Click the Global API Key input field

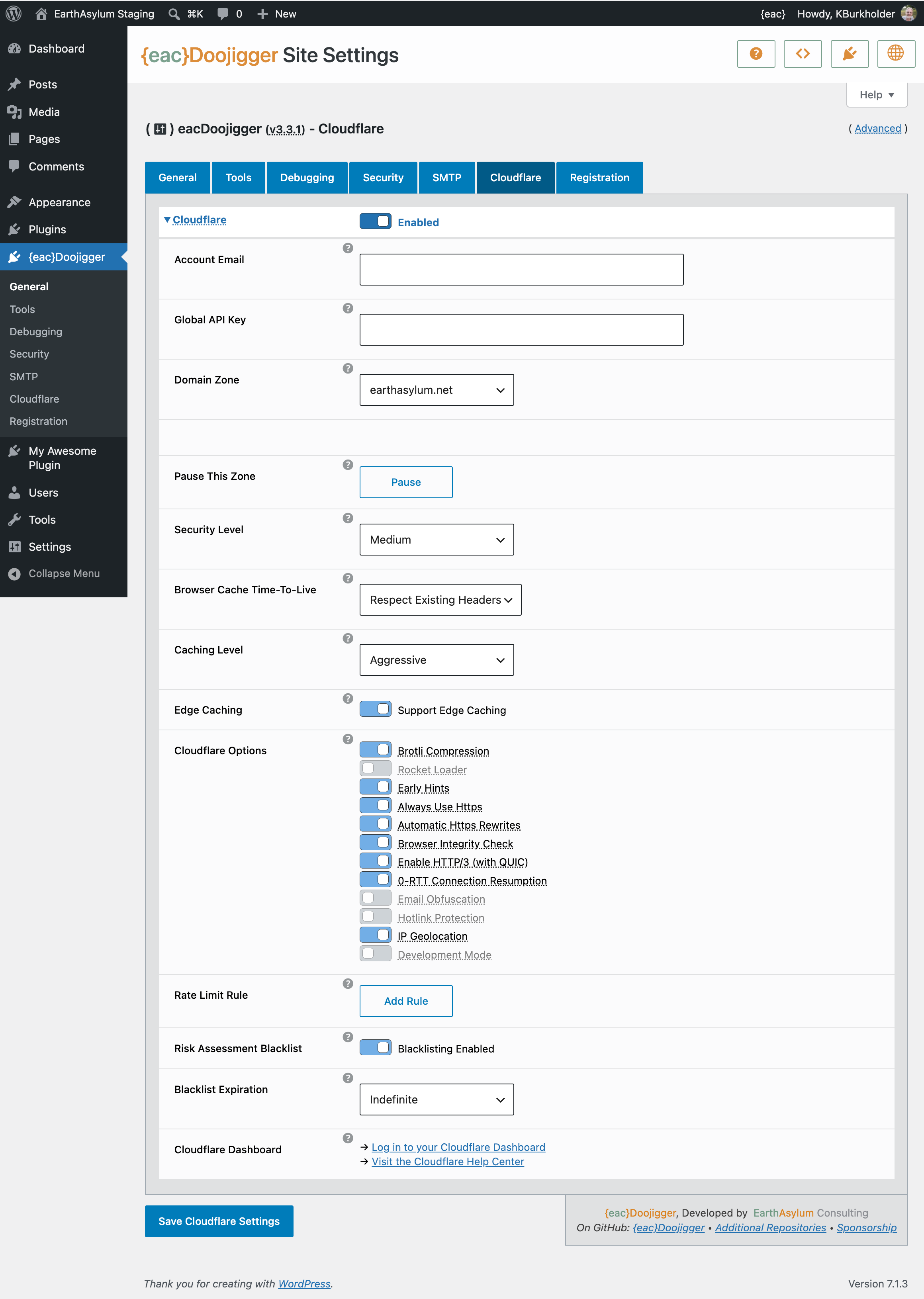pyautogui.click(x=522, y=330)
